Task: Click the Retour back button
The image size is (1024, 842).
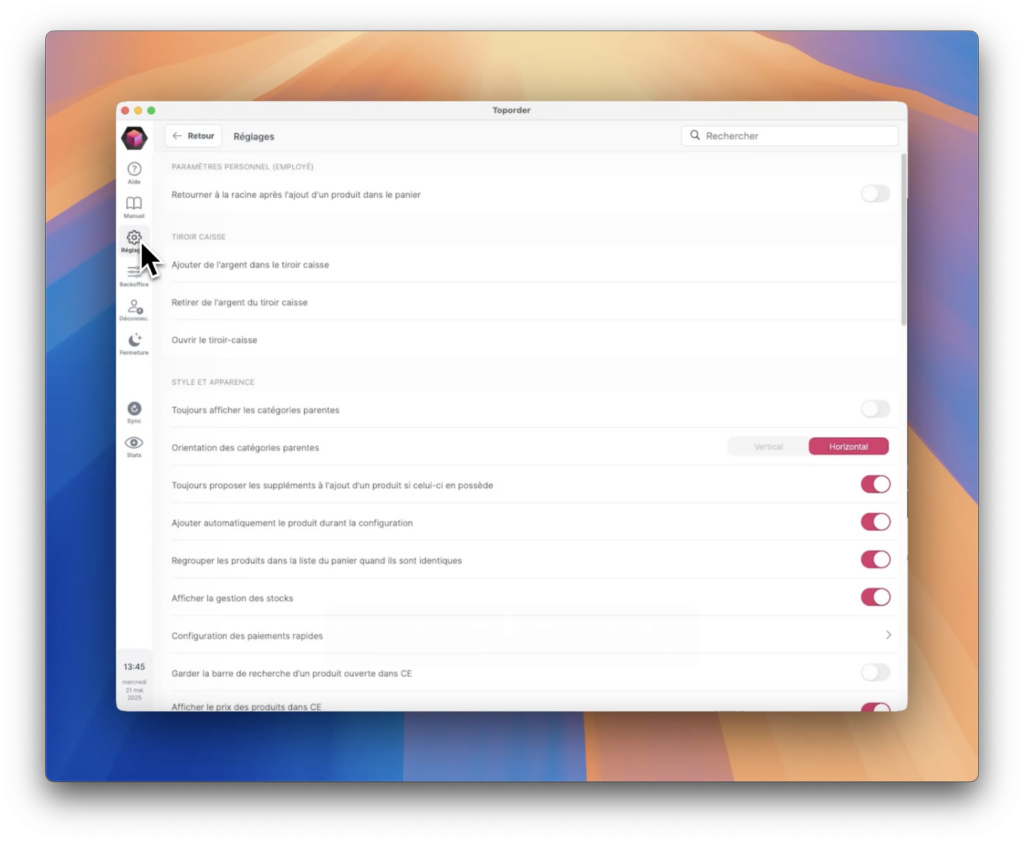Action: (193, 136)
